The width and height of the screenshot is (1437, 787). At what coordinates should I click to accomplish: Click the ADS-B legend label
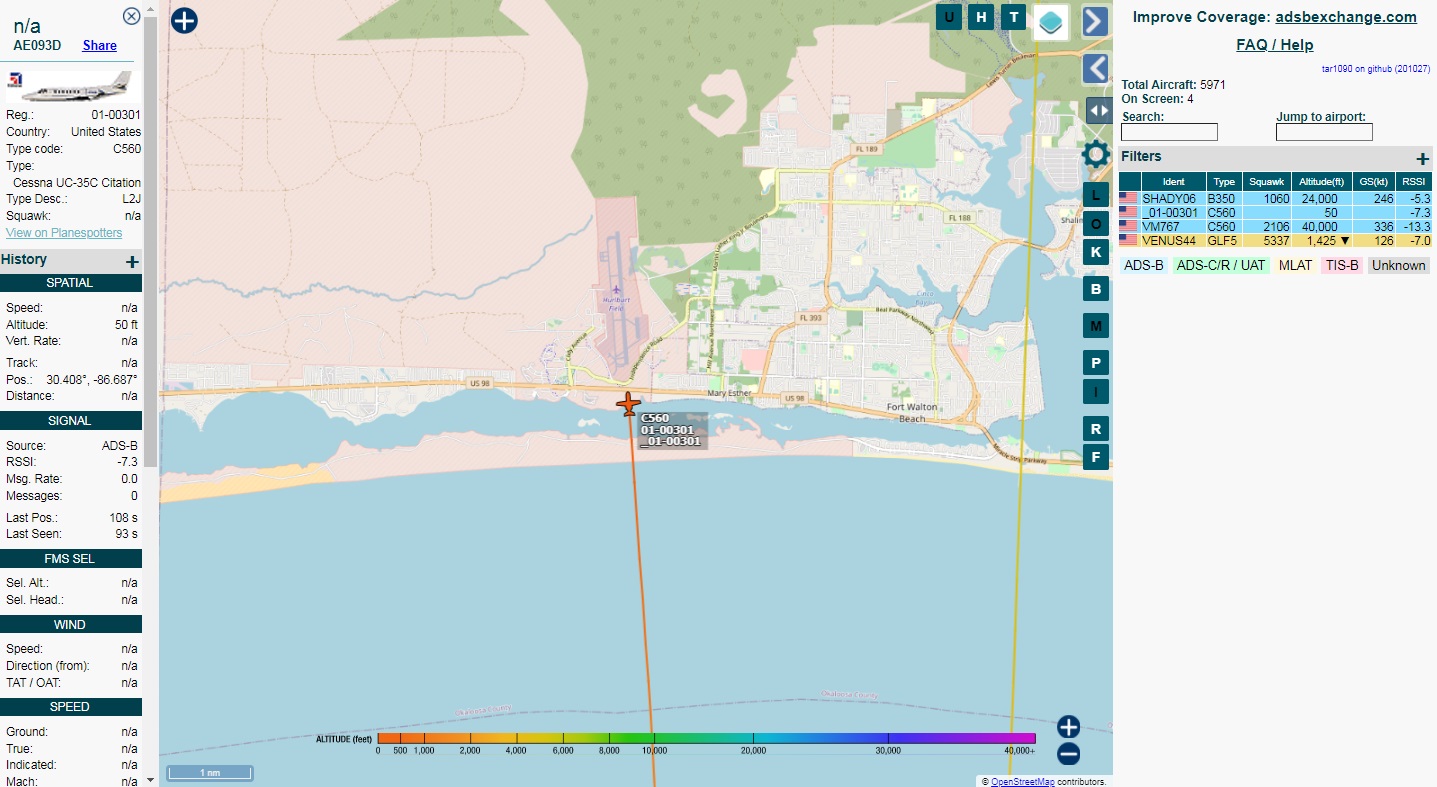pyautogui.click(x=1144, y=265)
